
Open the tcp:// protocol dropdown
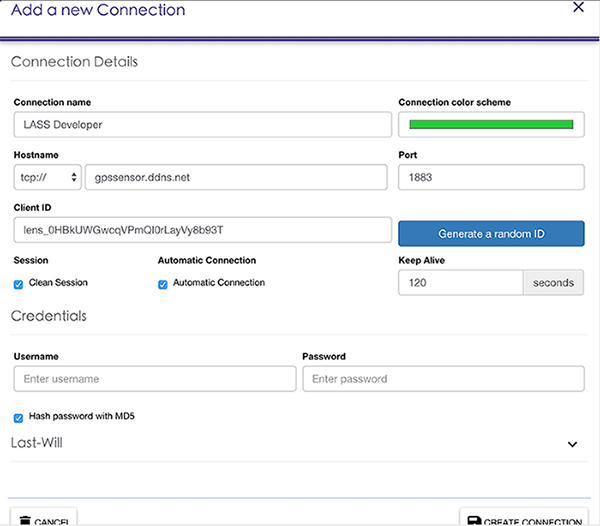pyautogui.click(x=47, y=177)
